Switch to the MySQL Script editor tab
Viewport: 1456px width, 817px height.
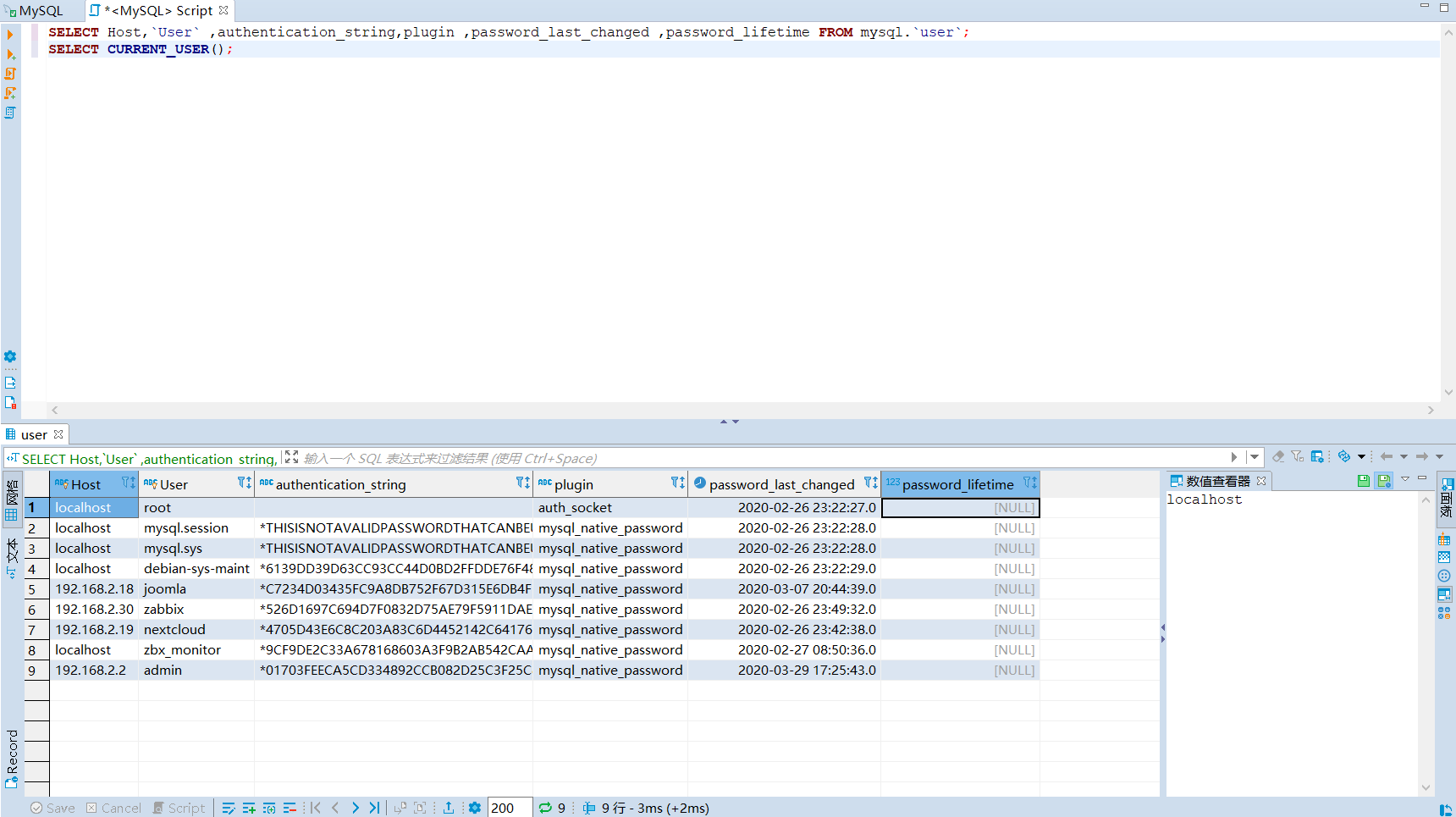point(159,11)
